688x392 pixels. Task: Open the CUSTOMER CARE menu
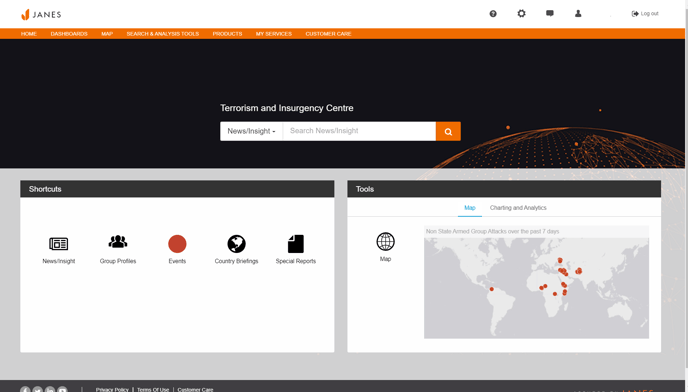[x=328, y=34]
